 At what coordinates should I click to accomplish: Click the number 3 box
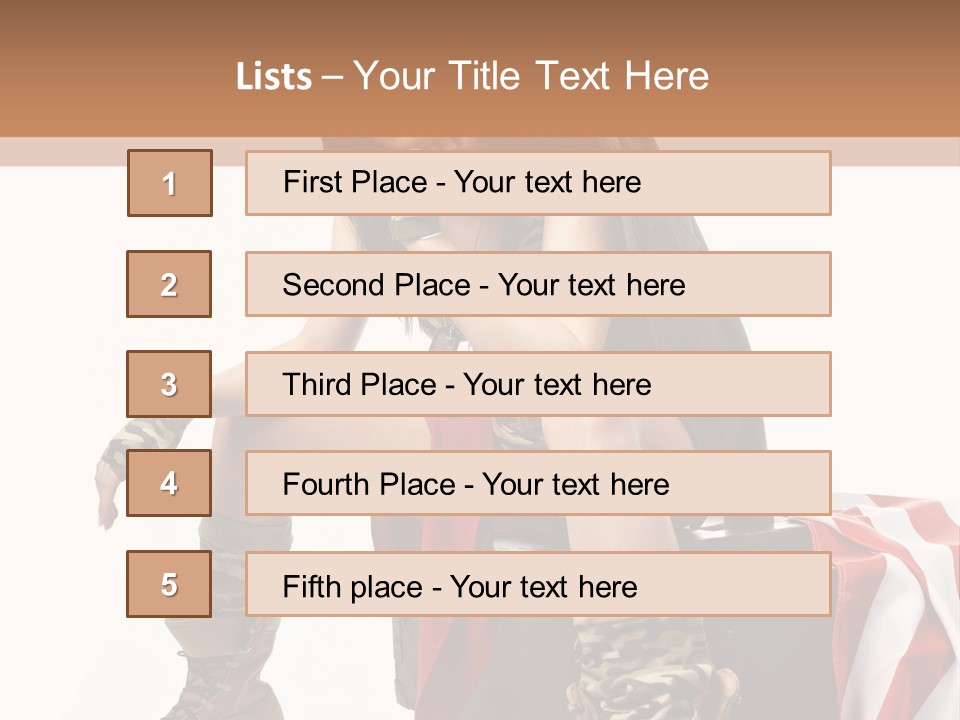tap(169, 384)
